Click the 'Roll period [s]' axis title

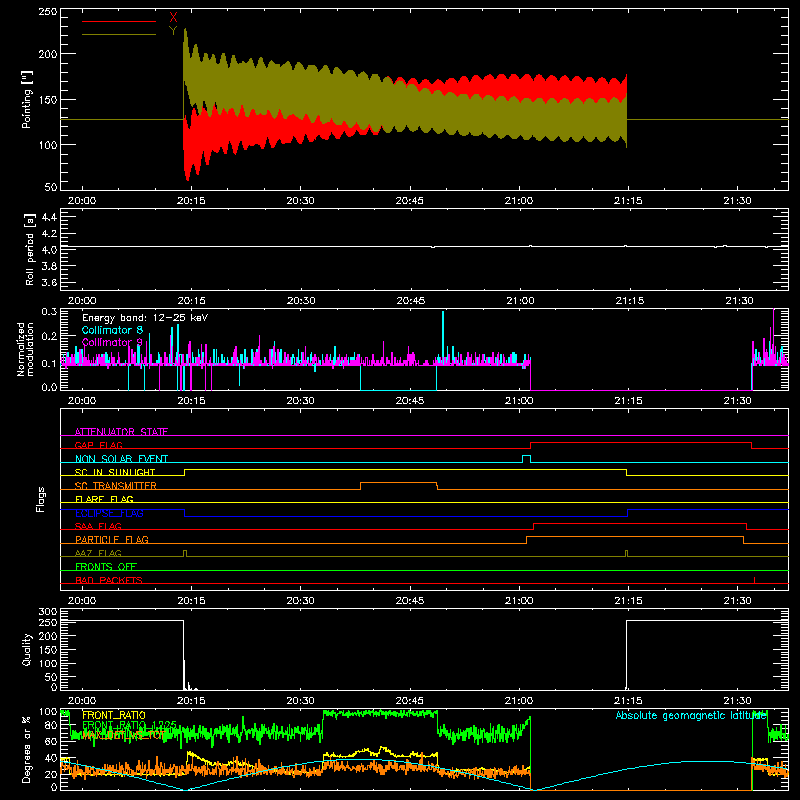pyautogui.click(x=29, y=249)
